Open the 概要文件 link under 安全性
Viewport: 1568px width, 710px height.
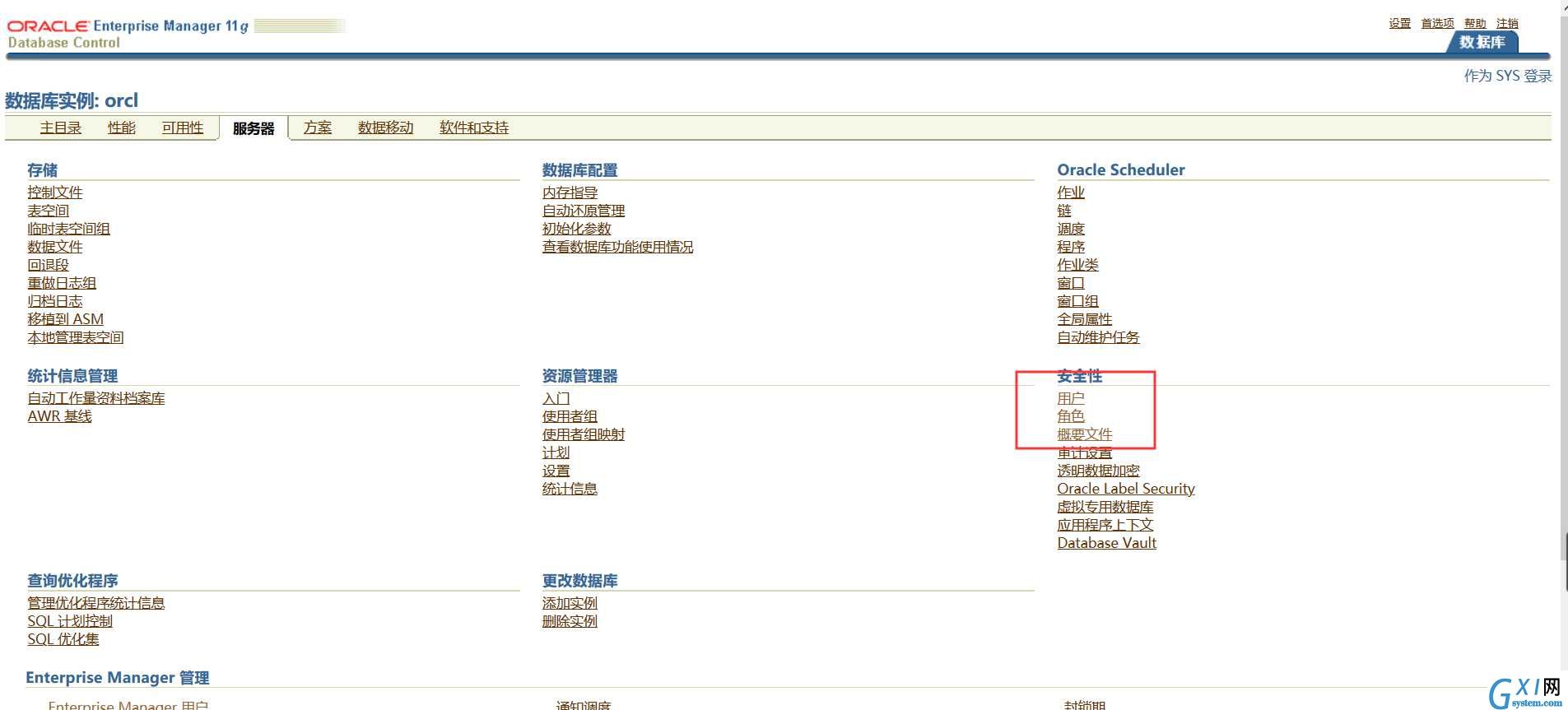[x=1085, y=434]
